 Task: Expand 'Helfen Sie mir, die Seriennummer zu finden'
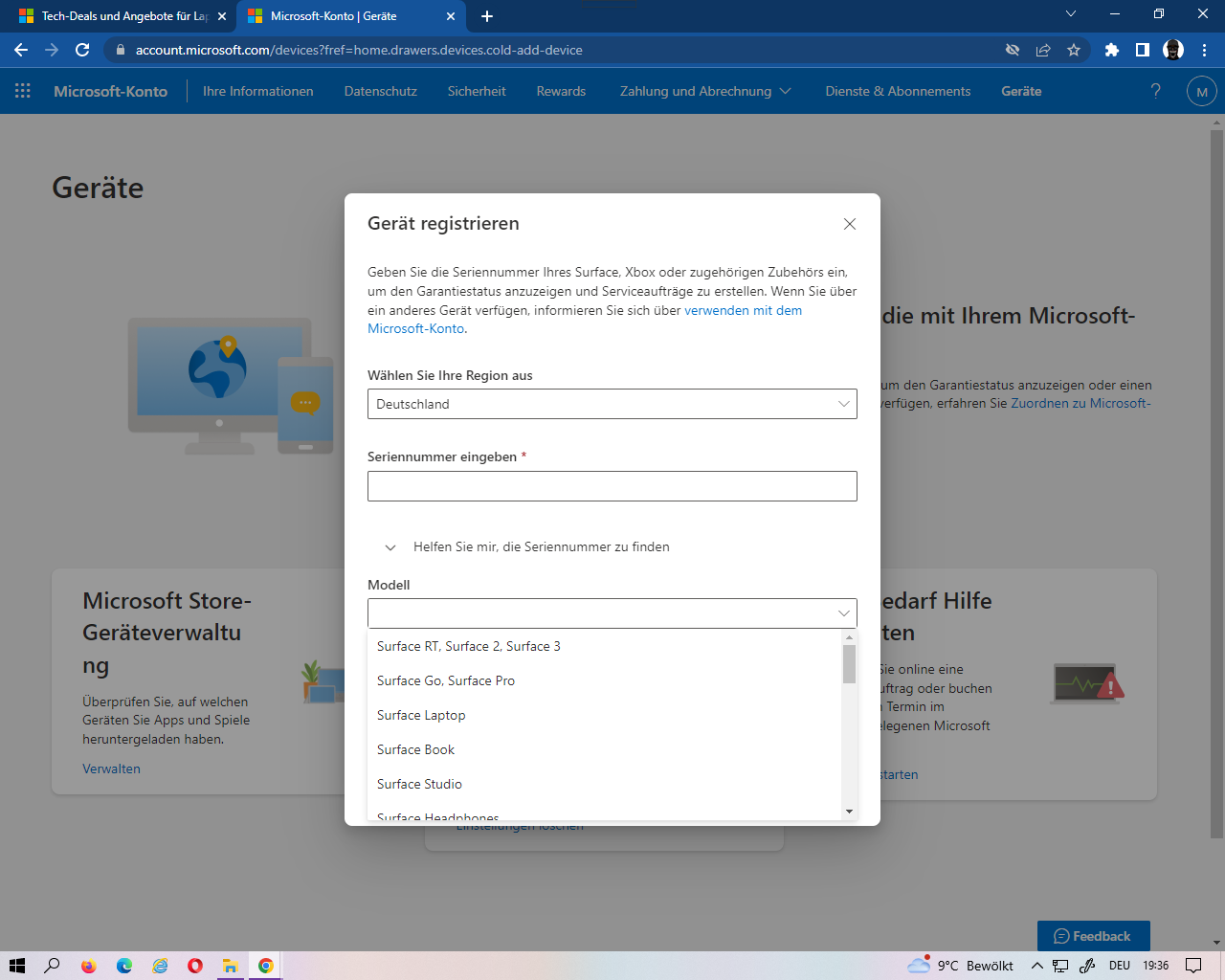(x=527, y=547)
